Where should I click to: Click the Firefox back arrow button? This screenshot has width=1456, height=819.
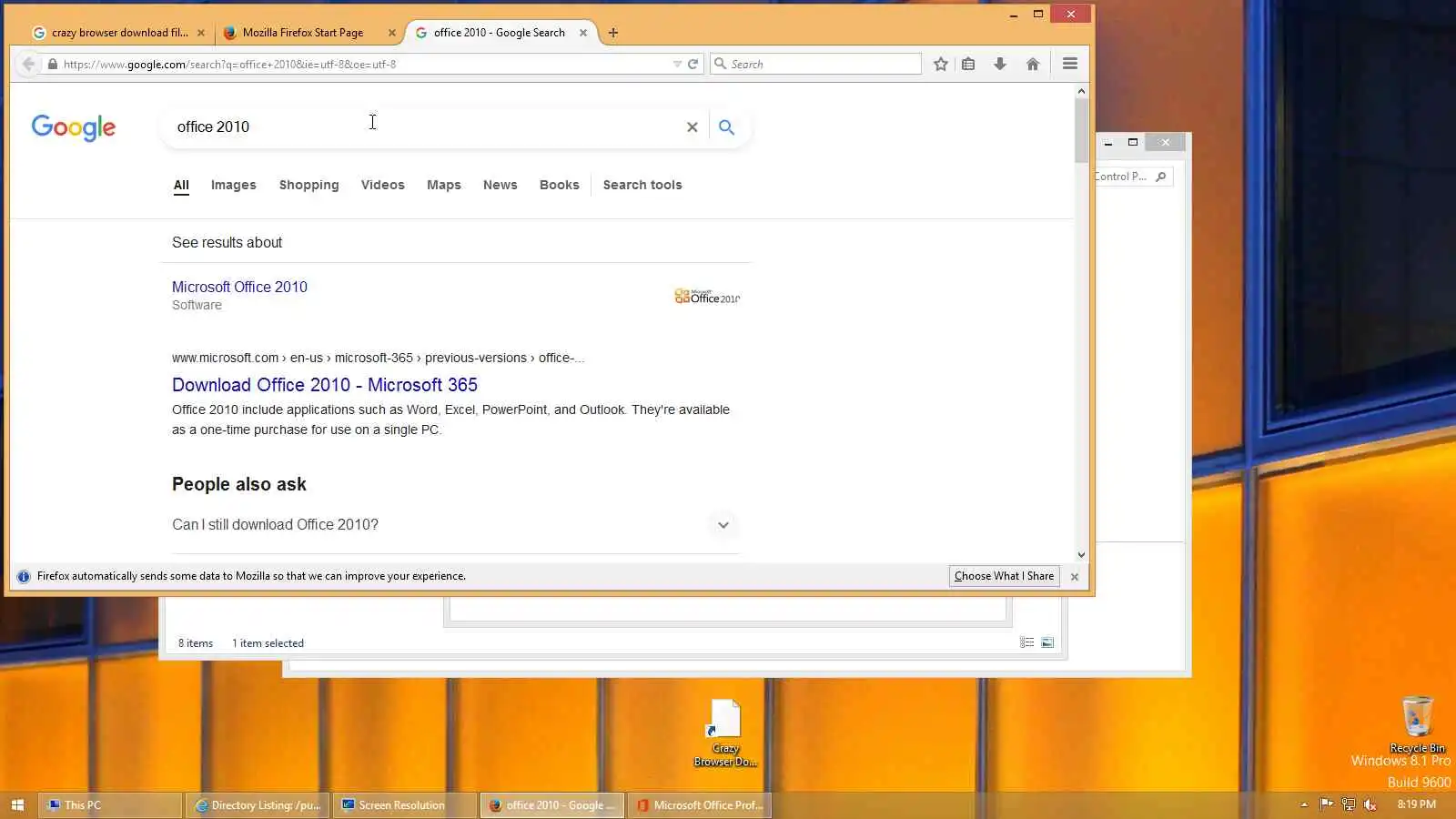(28, 64)
